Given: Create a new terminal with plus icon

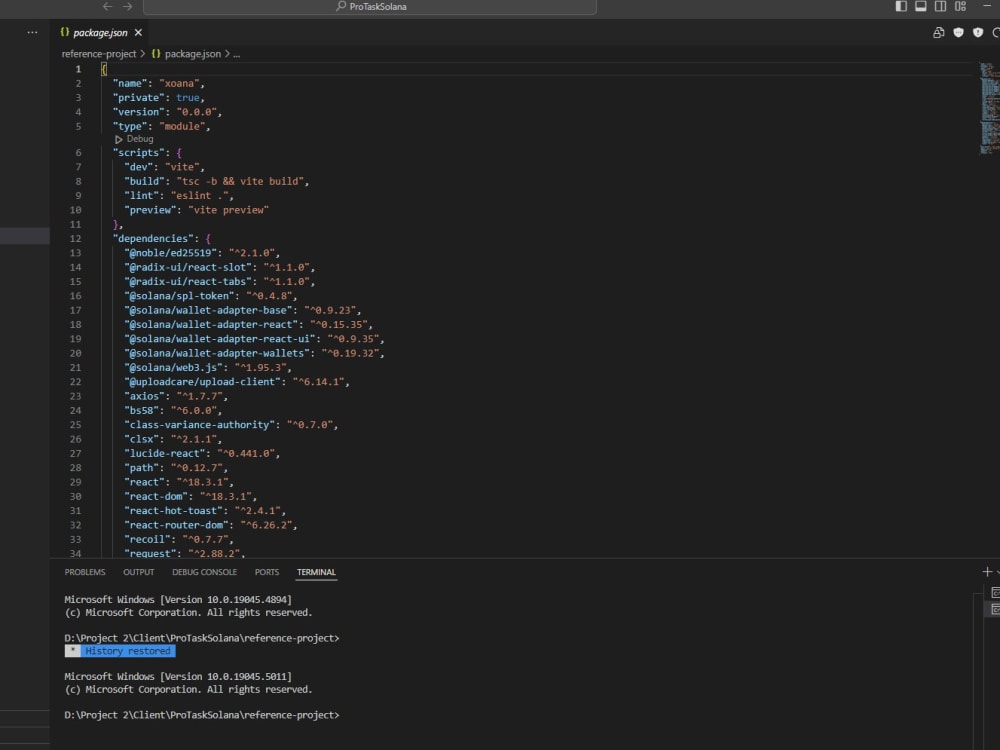Looking at the screenshot, I should (987, 572).
